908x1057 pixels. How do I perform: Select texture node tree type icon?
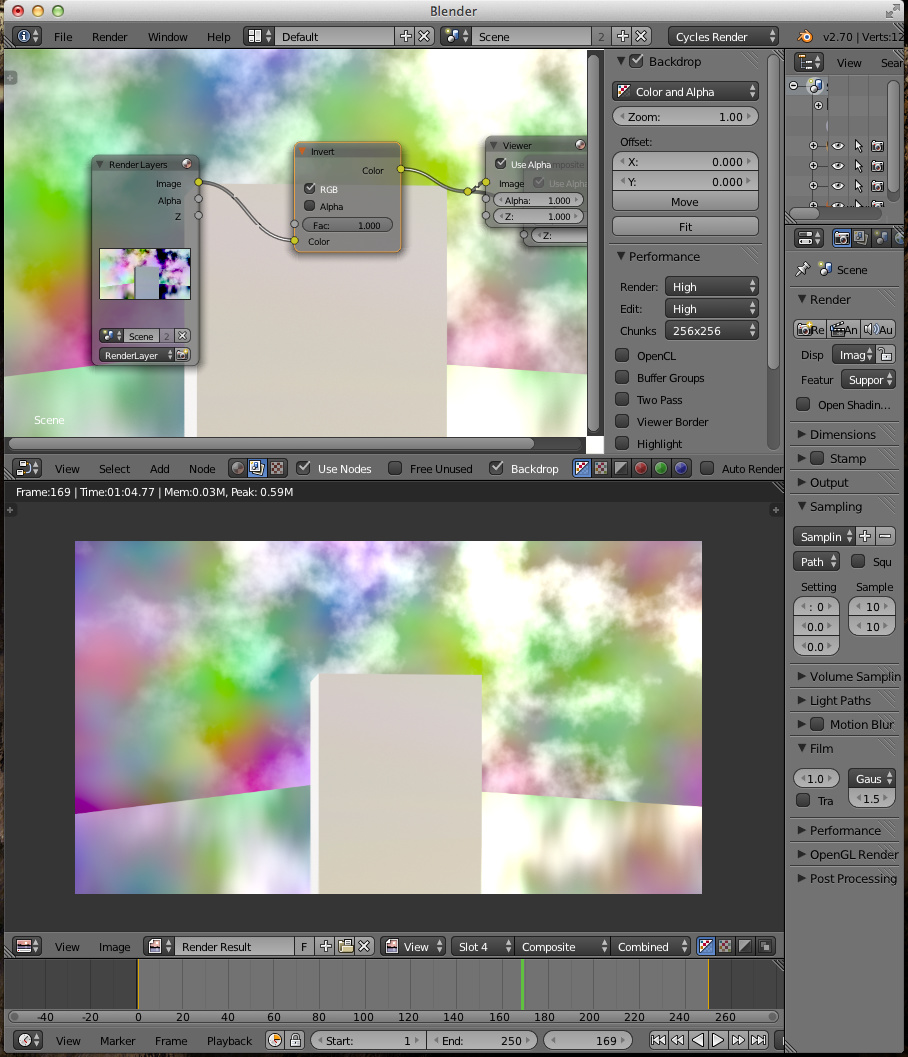coord(276,468)
